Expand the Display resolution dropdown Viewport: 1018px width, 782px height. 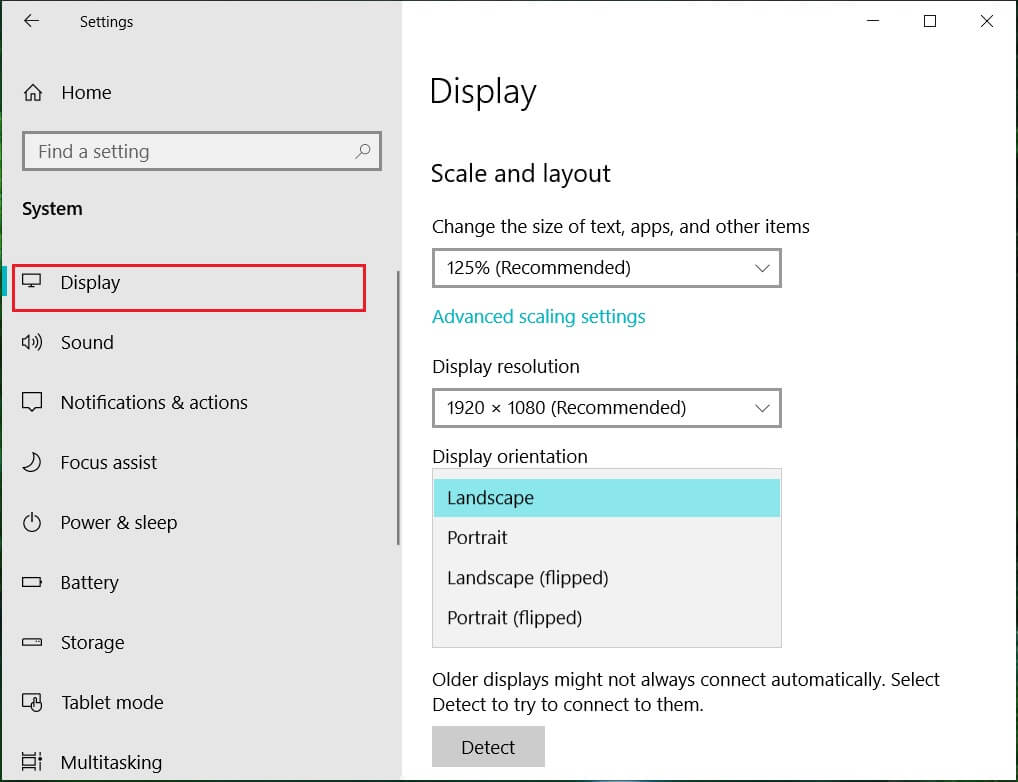[606, 408]
